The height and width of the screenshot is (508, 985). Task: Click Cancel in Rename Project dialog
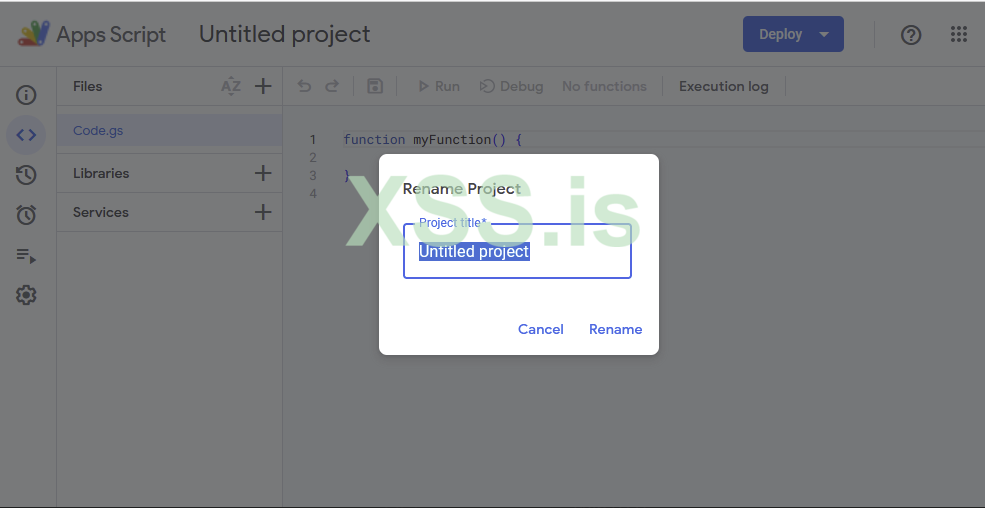[x=541, y=329]
